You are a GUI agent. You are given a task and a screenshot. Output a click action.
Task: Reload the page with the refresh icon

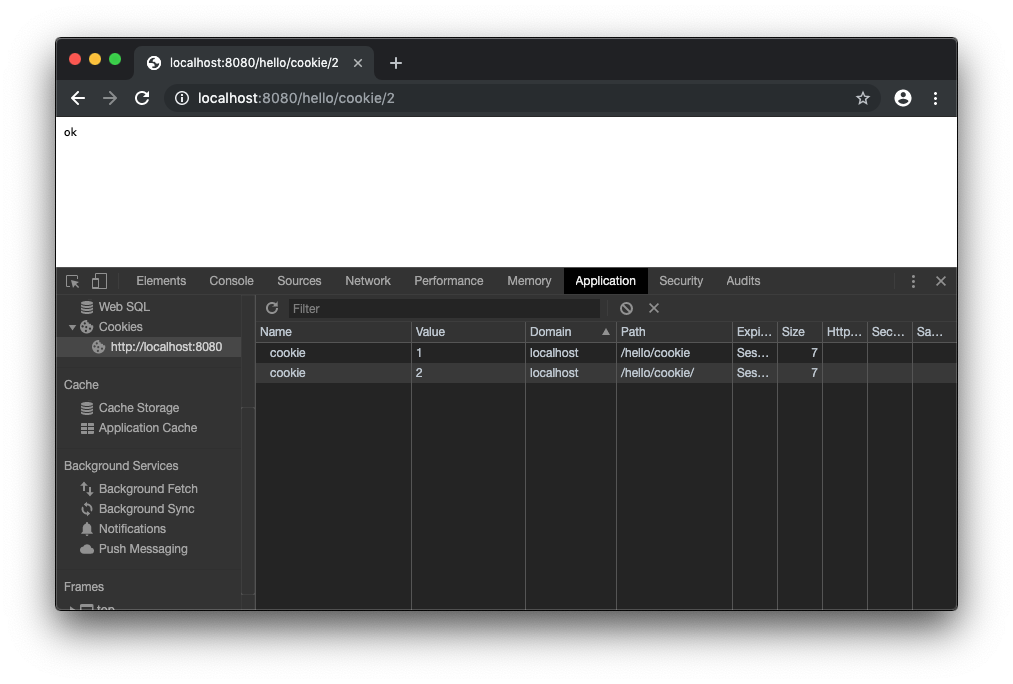[x=142, y=98]
